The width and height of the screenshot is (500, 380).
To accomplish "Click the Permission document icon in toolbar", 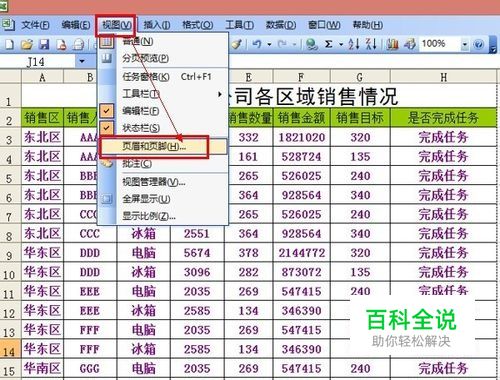I will click(x=61, y=44).
